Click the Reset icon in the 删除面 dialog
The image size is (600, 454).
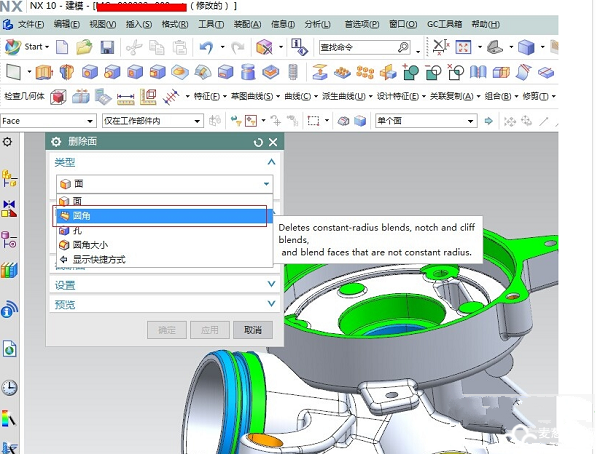tap(259, 143)
